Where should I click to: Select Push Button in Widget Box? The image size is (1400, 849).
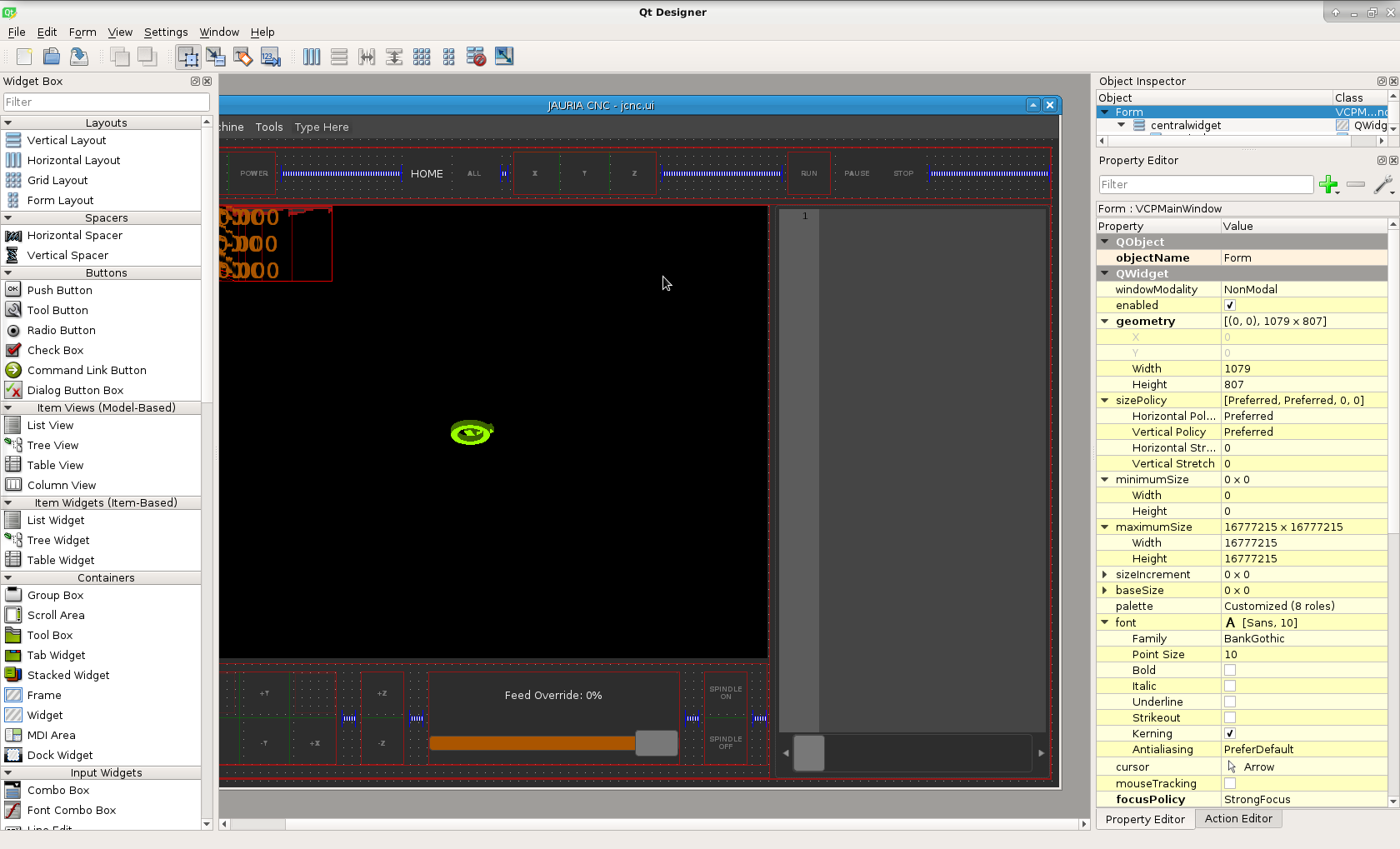point(60,290)
